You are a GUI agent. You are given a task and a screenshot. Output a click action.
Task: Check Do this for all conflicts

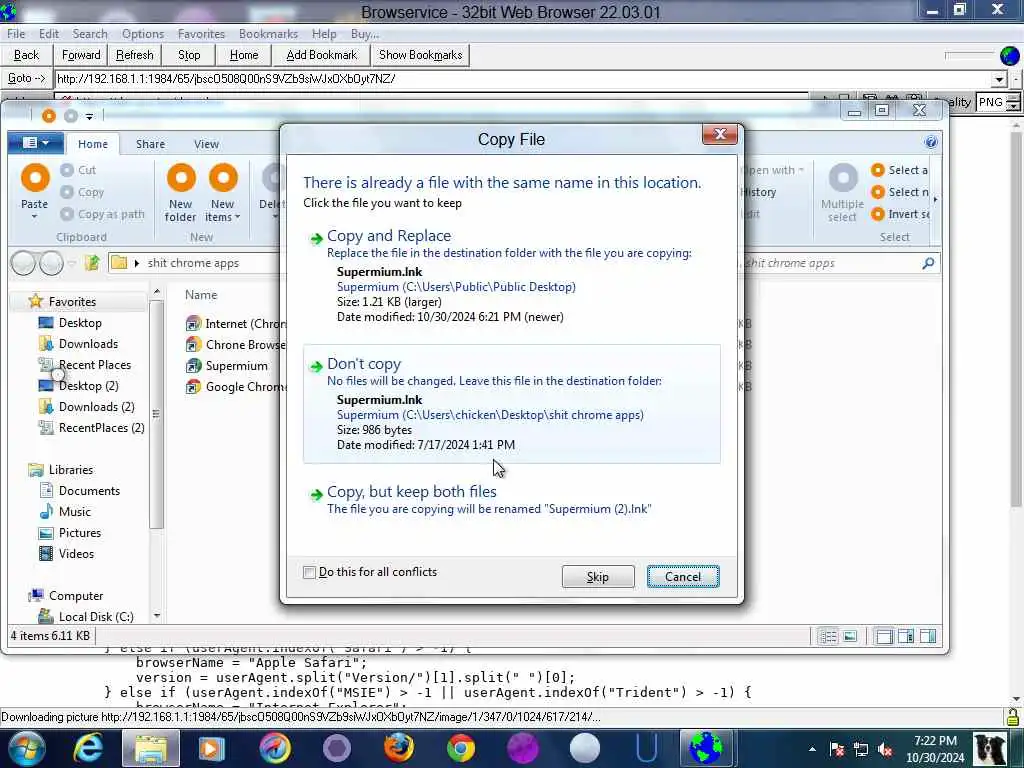click(x=310, y=573)
